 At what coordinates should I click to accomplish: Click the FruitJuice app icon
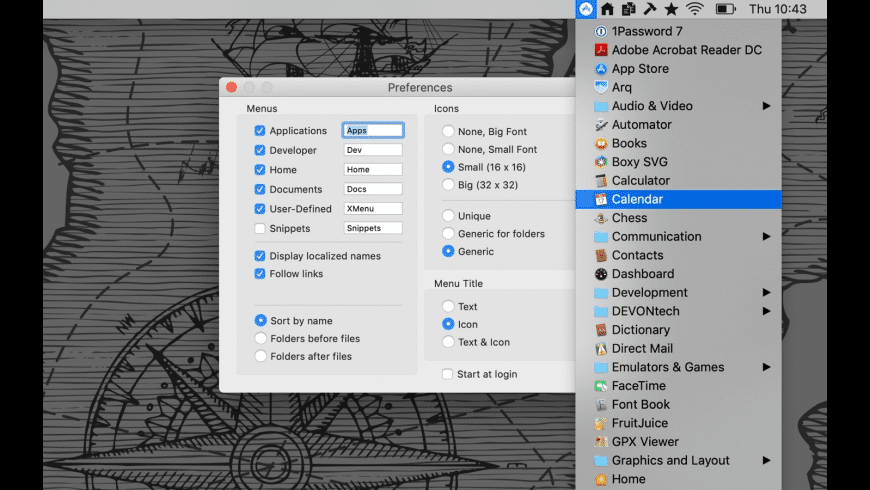(x=601, y=423)
